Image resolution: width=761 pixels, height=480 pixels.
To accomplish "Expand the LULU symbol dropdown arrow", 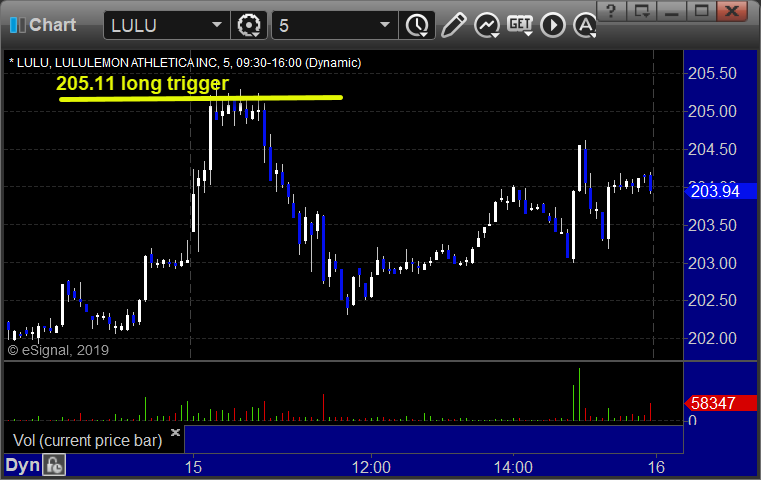I will pos(216,25).
